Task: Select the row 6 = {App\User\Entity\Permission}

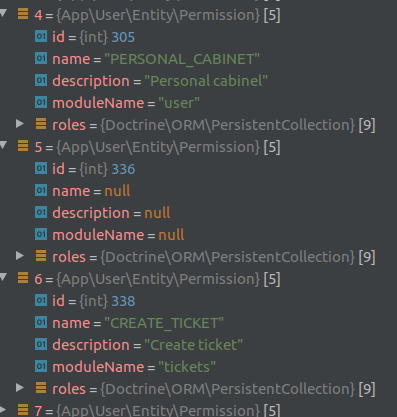Action: [x=198, y=279]
